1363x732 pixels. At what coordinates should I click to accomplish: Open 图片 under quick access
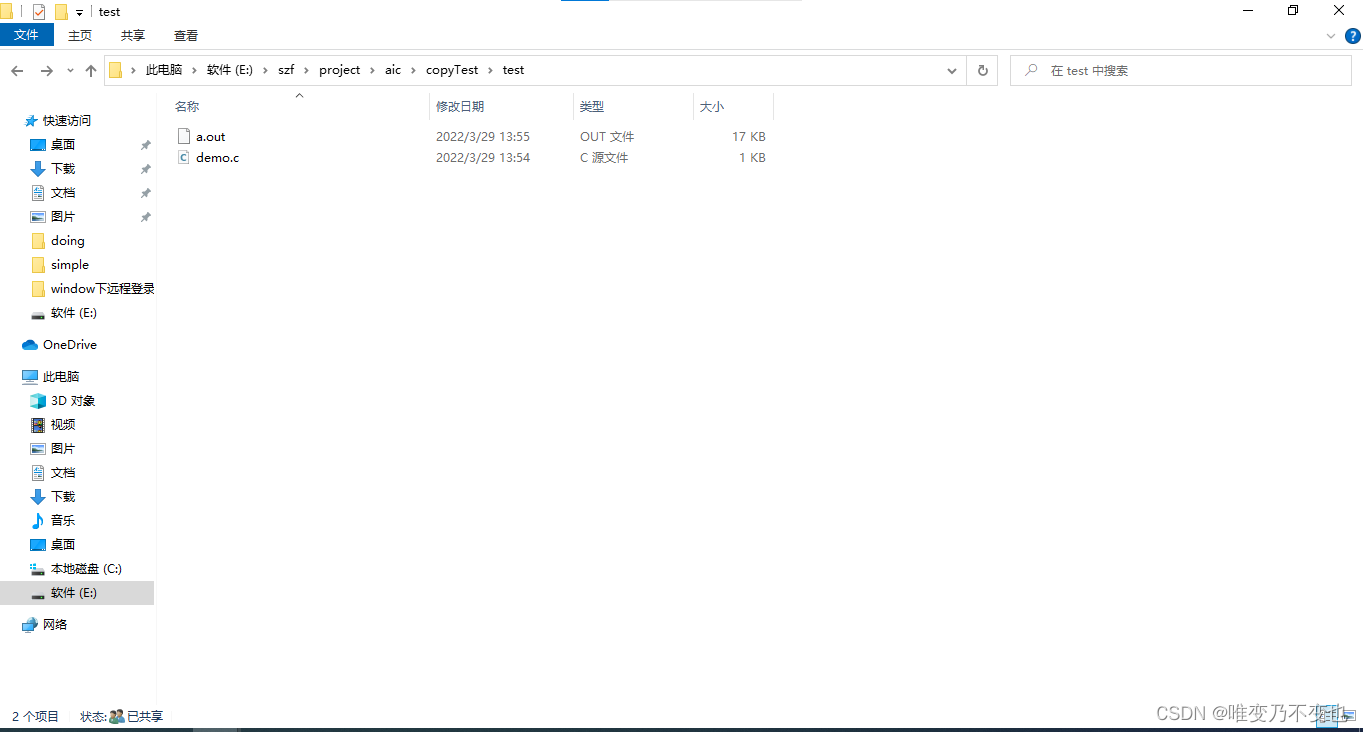(63, 216)
